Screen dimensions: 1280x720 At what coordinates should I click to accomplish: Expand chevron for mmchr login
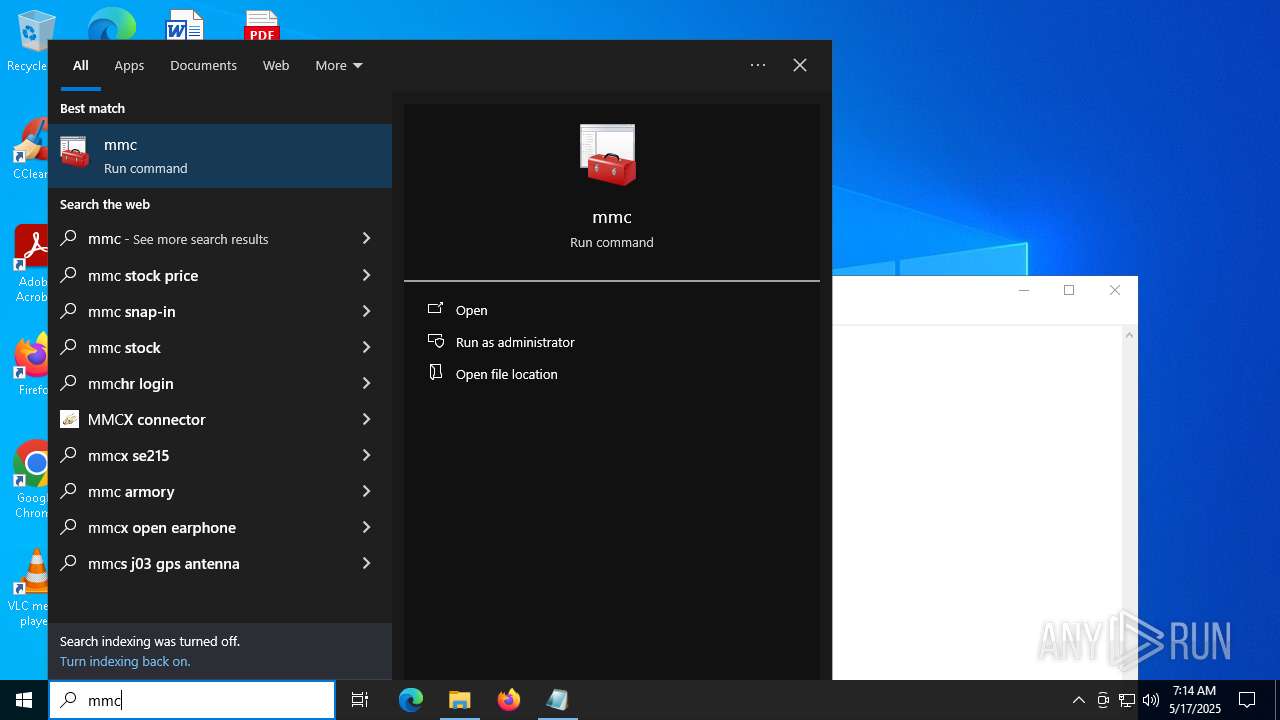click(x=366, y=383)
